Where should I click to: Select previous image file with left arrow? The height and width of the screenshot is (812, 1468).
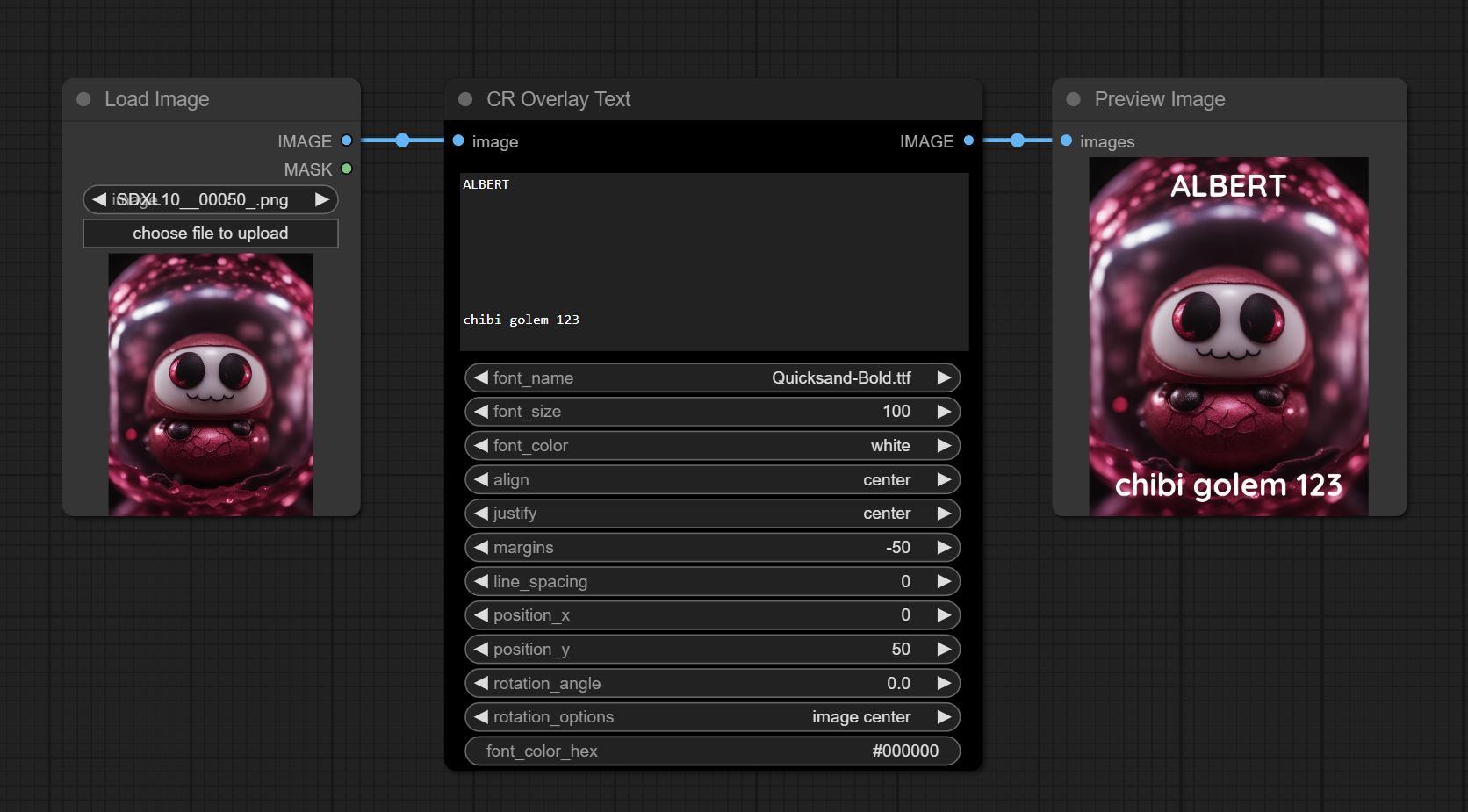click(x=99, y=199)
